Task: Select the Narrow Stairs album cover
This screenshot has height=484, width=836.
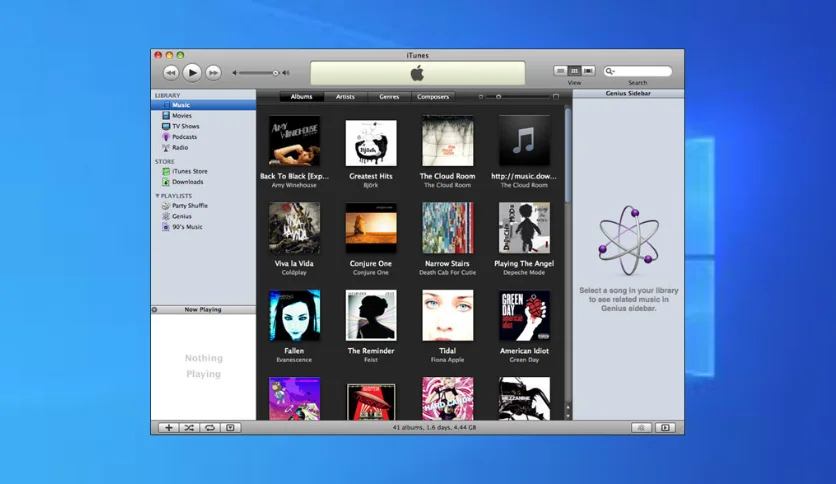Action: [x=447, y=228]
